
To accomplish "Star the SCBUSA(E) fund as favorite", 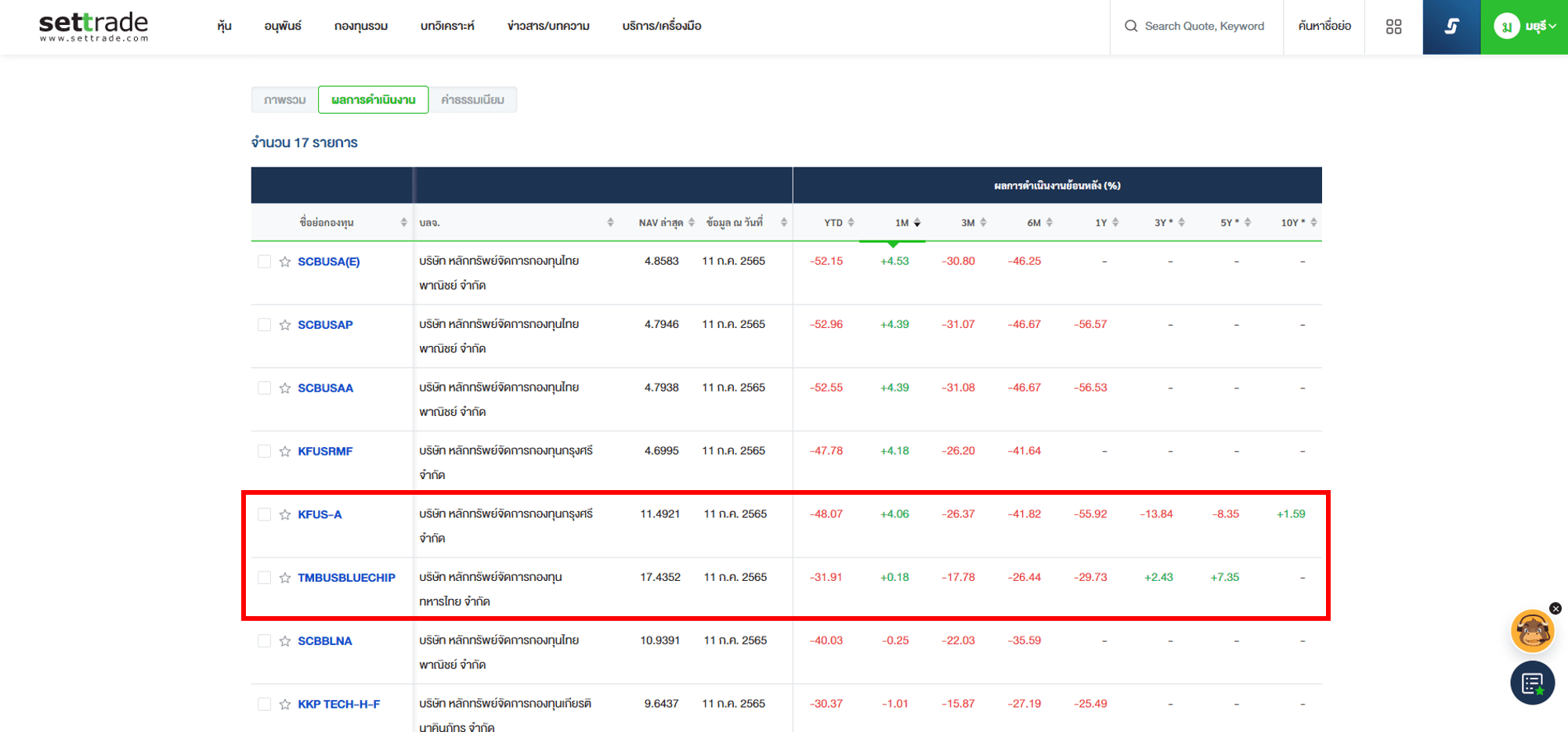I will (285, 262).
